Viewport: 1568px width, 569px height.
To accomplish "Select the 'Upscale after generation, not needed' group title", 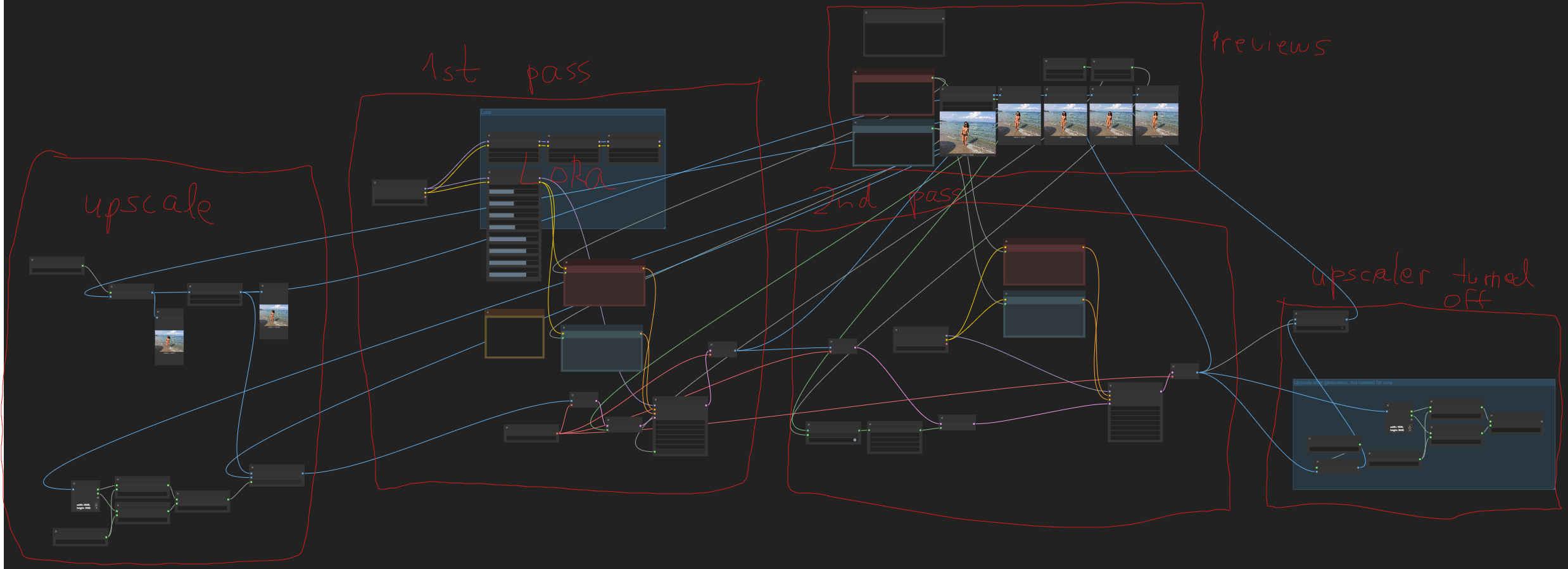I will (1343, 383).
